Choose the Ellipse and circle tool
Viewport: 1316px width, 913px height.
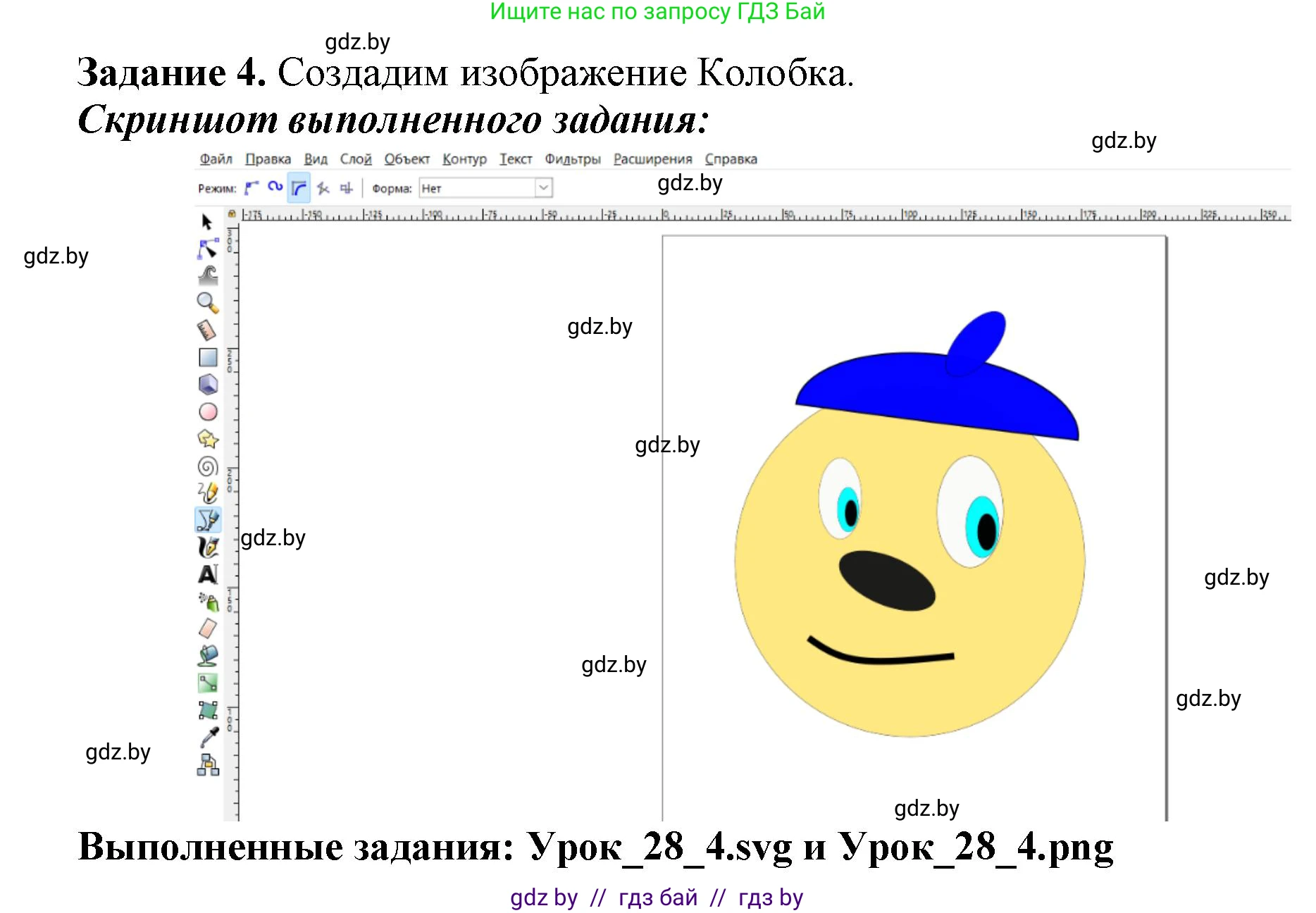pyautogui.click(x=208, y=412)
